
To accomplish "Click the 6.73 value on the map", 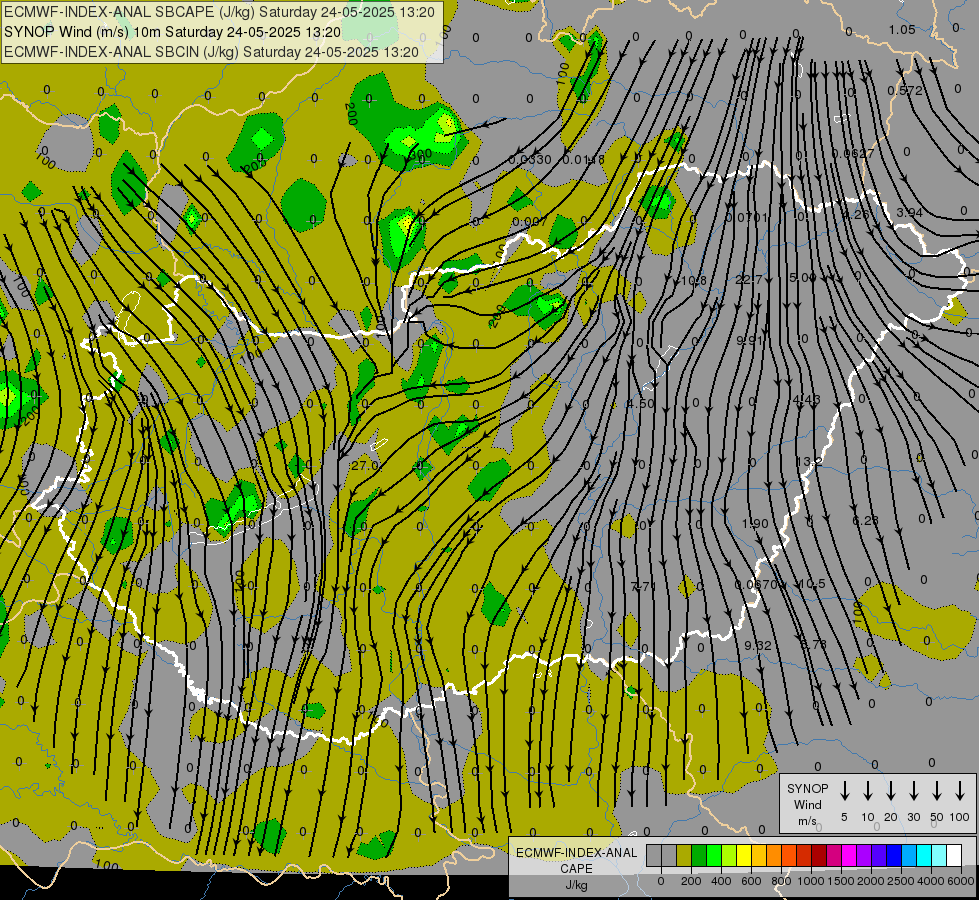I will pyautogui.click(x=814, y=644).
